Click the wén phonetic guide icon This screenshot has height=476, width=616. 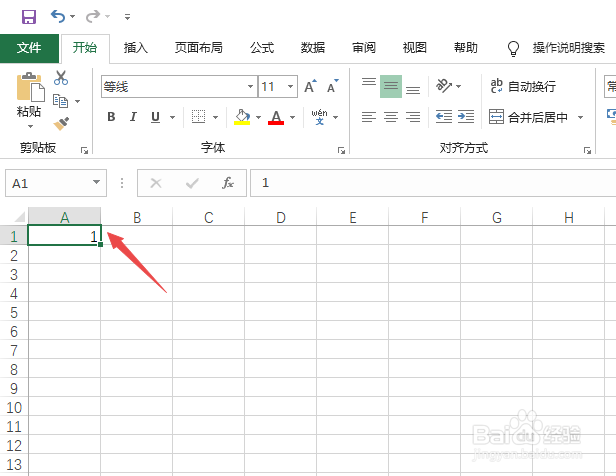click(319, 117)
